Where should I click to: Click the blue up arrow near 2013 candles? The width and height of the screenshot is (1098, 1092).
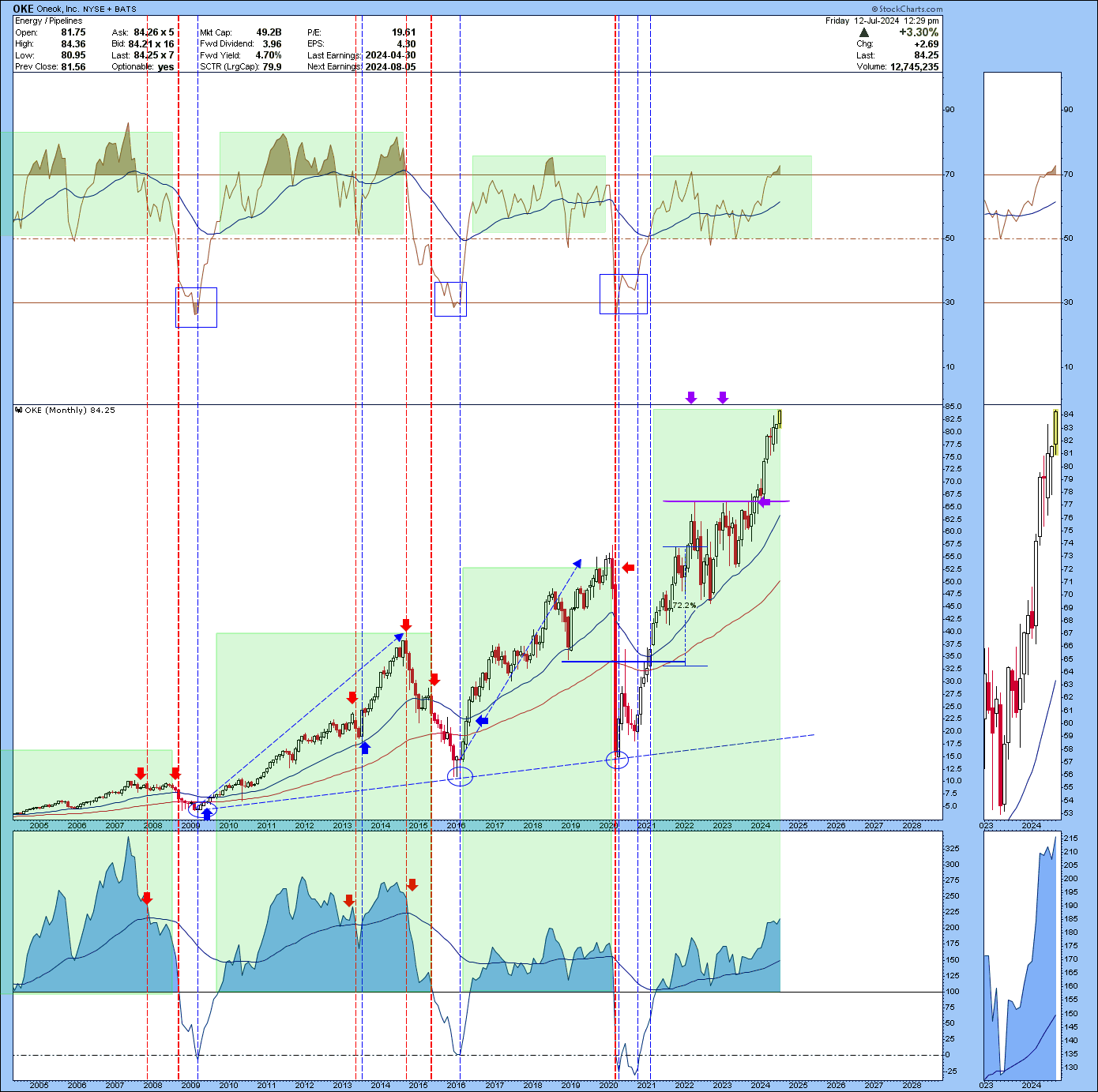(x=365, y=747)
